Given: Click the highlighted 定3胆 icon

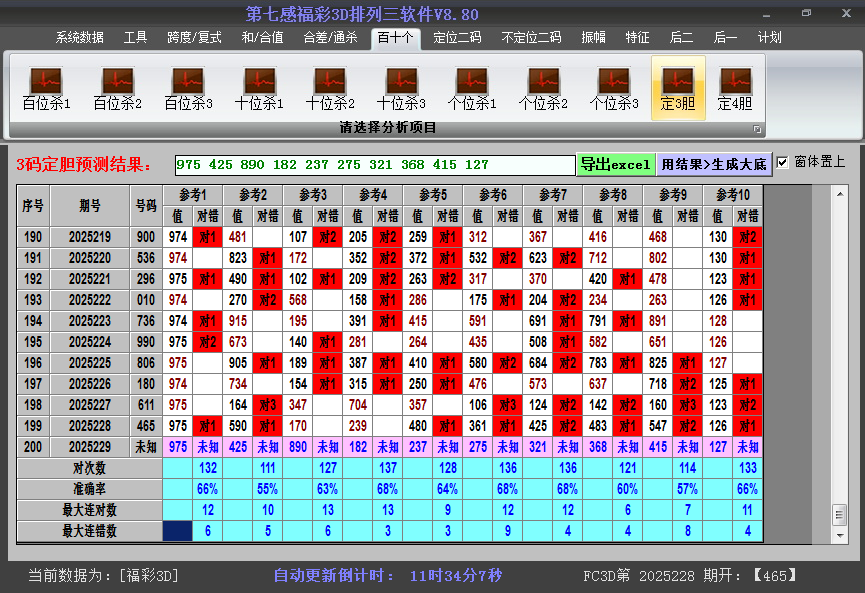Looking at the screenshot, I should pyautogui.click(x=678, y=88).
